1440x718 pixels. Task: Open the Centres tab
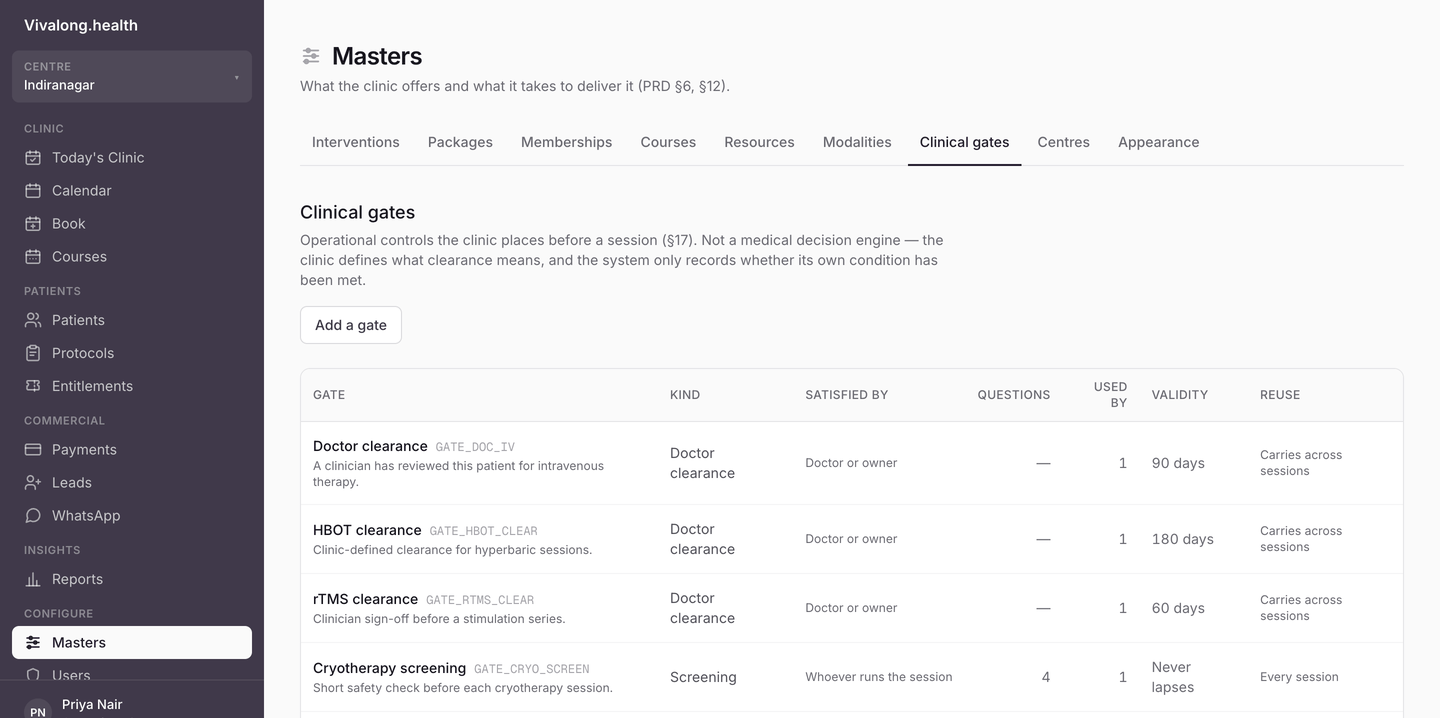(x=1063, y=142)
